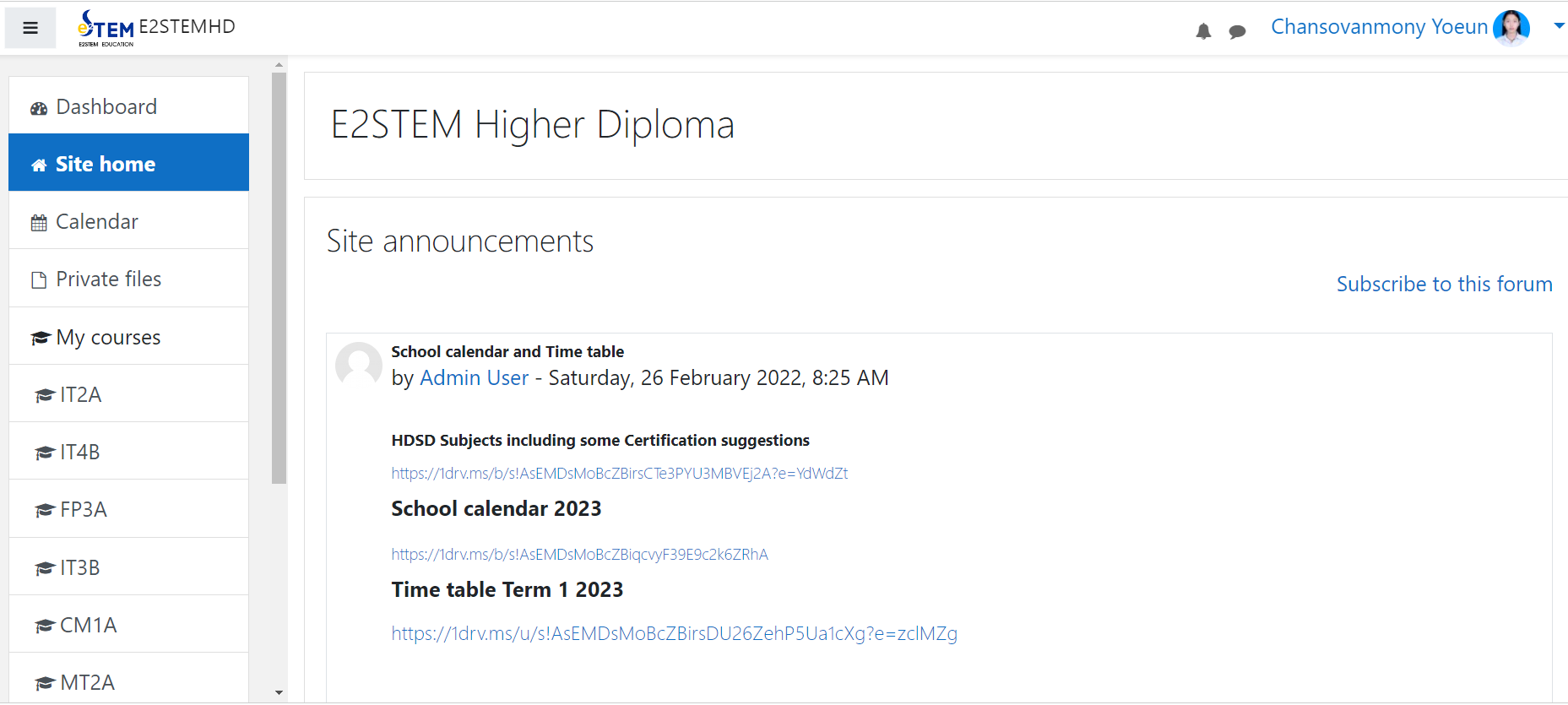
Task: Open the FP3A course
Action: click(83, 509)
